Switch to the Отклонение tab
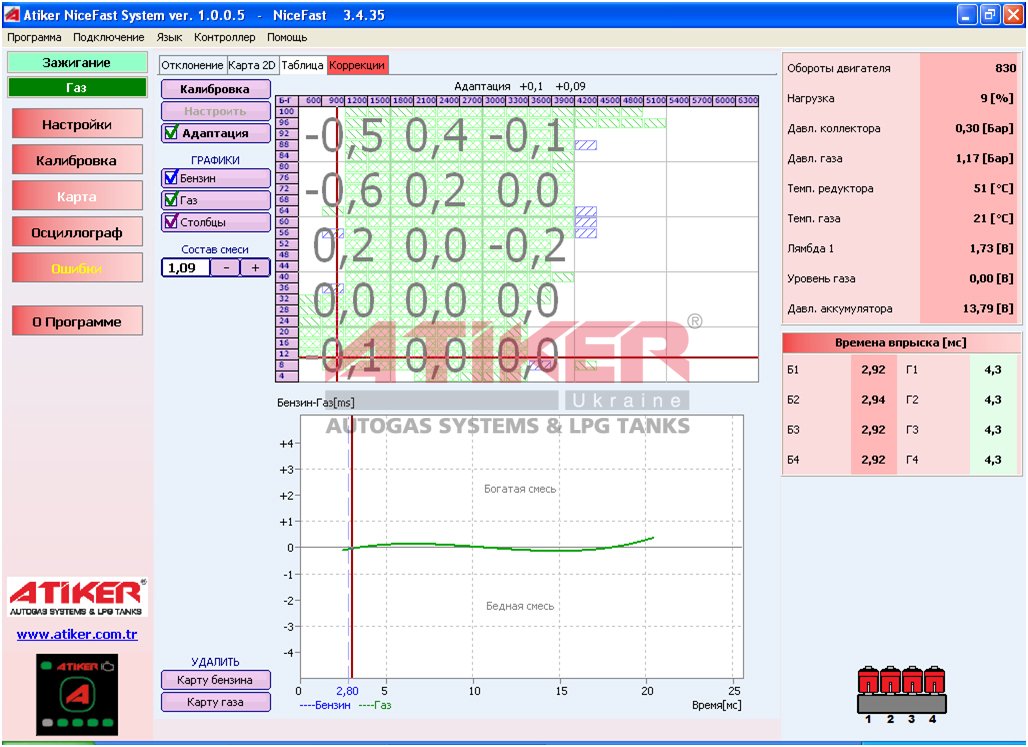The width and height of the screenshot is (1028, 747). [x=193, y=65]
